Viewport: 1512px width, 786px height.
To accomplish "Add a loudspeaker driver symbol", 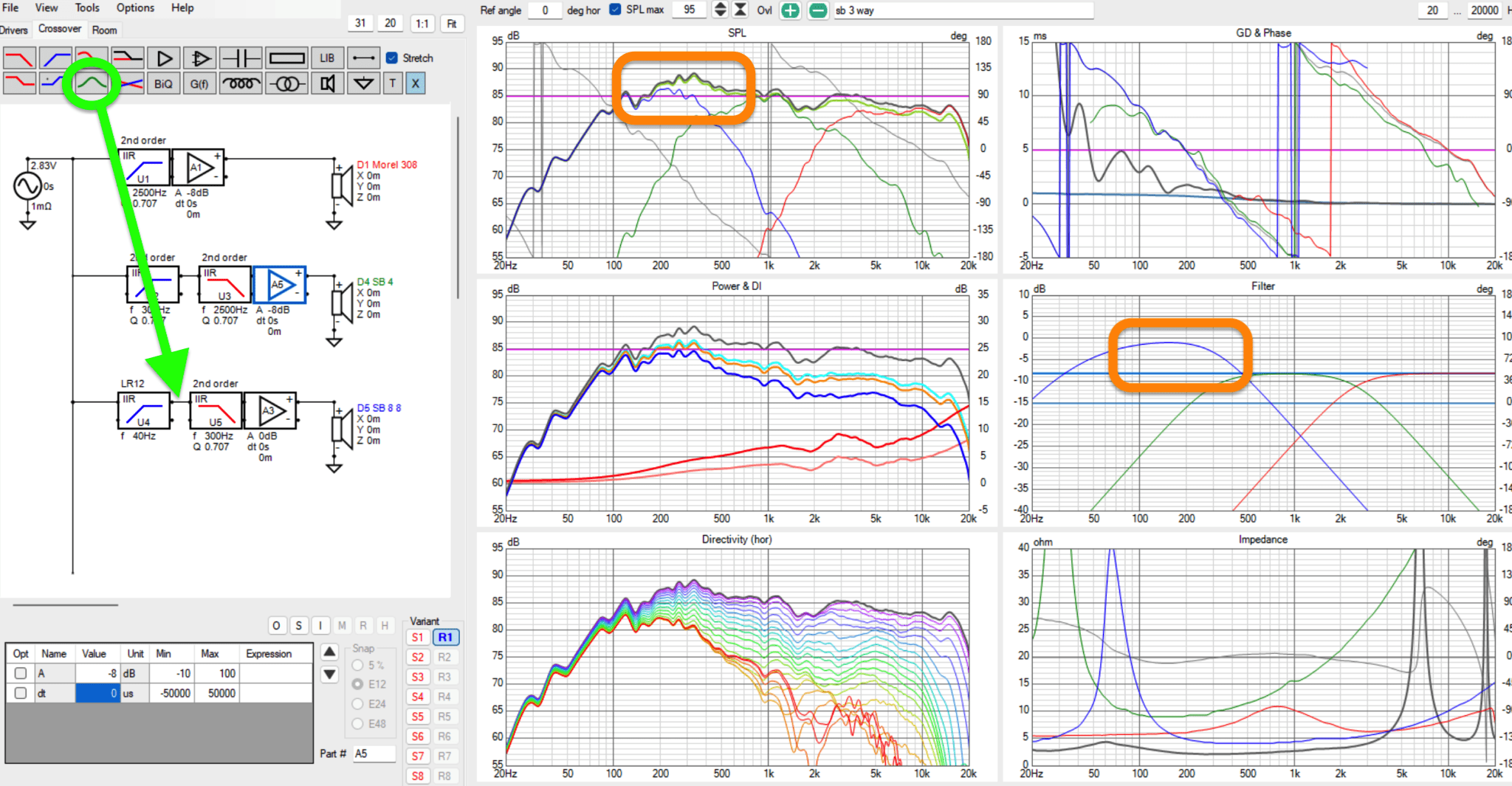I will 327,83.
